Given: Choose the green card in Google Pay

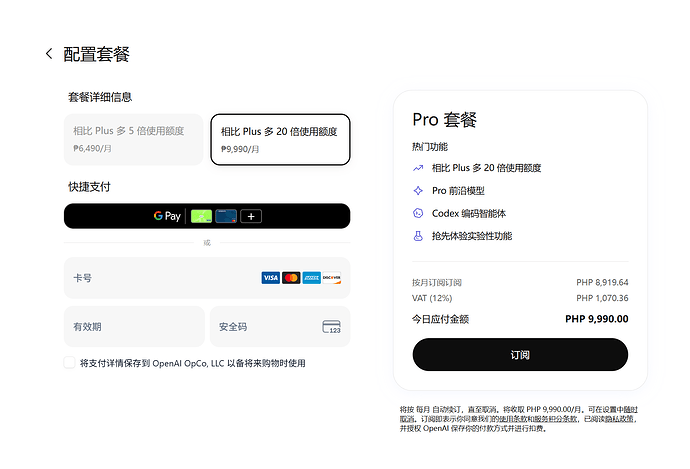Looking at the screenshot, I should pyautogui.click(x=202, y=216).
